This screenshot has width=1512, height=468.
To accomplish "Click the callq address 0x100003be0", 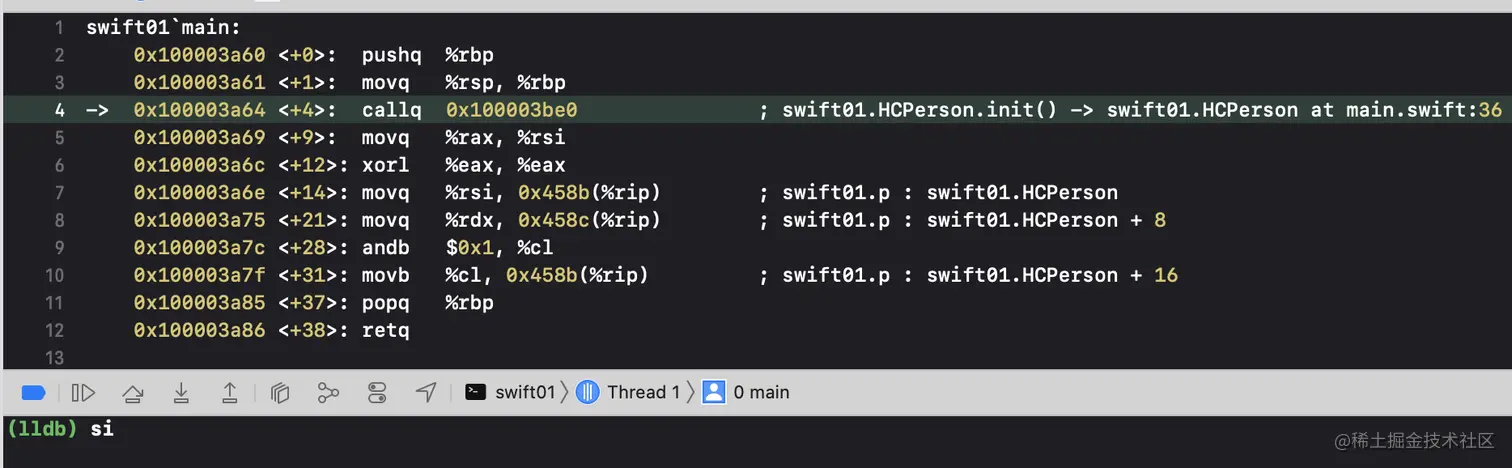I will click(511, 110).
